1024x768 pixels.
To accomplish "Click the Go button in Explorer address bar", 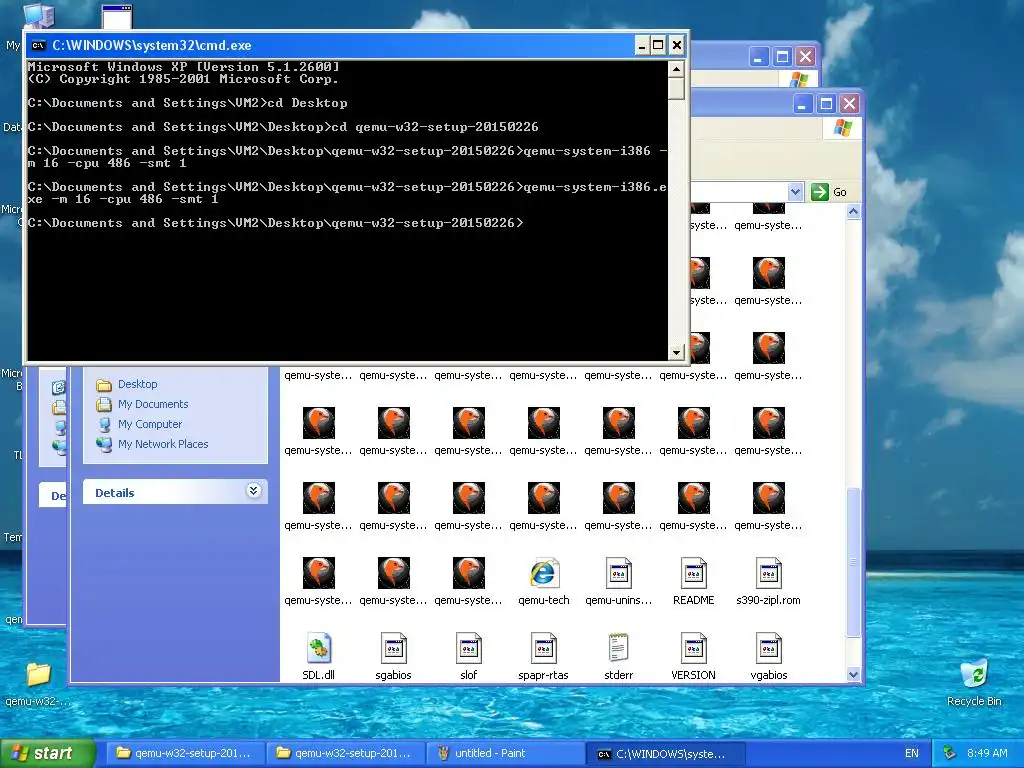I will click(829, 192).
